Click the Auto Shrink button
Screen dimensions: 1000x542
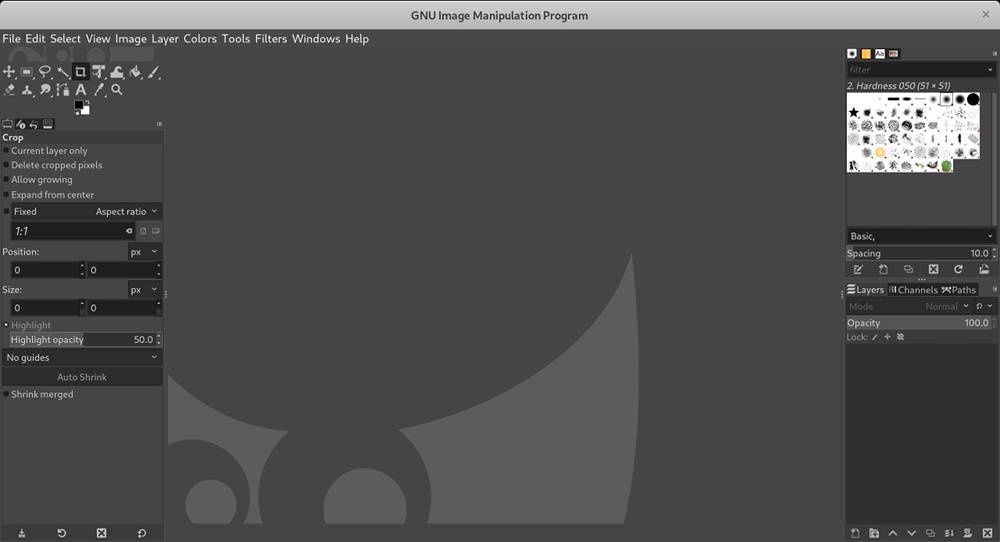click(x=82, y=377)
